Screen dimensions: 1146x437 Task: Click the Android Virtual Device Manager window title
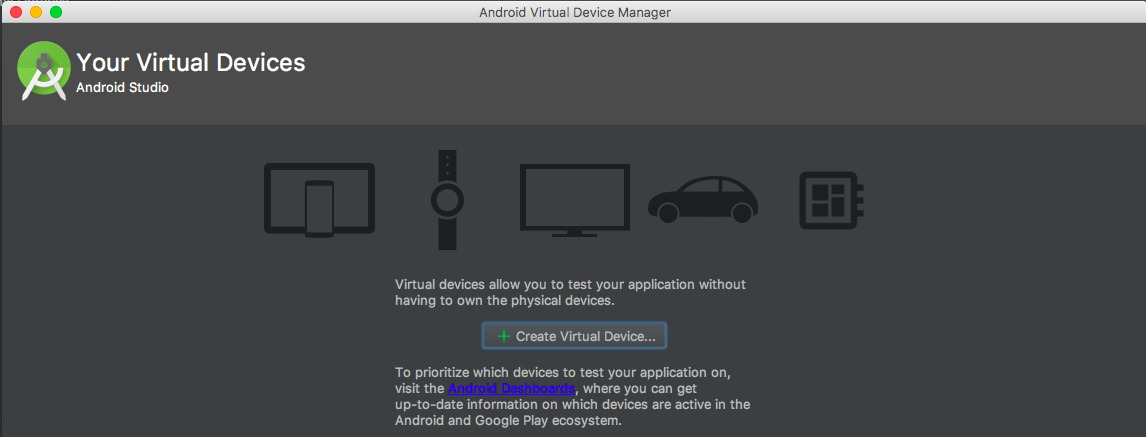(x=574, y=12)
